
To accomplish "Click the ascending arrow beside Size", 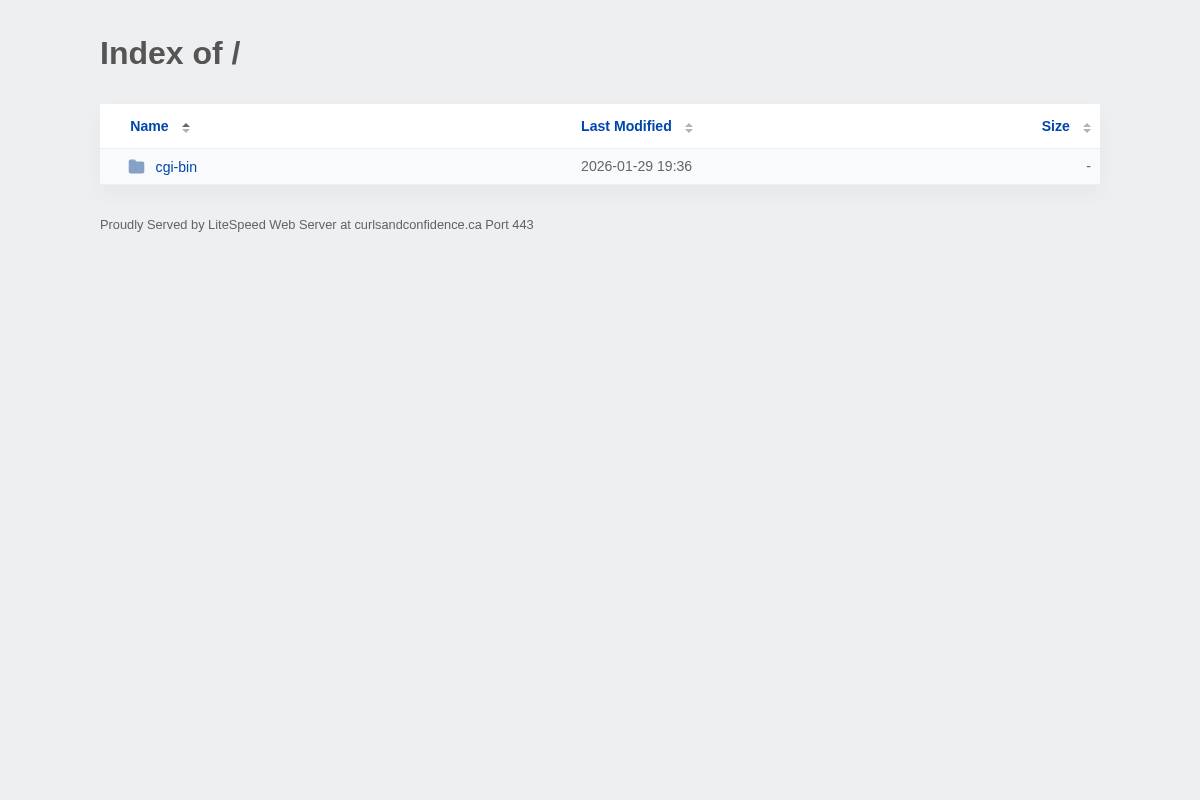I will point(1087,123).
